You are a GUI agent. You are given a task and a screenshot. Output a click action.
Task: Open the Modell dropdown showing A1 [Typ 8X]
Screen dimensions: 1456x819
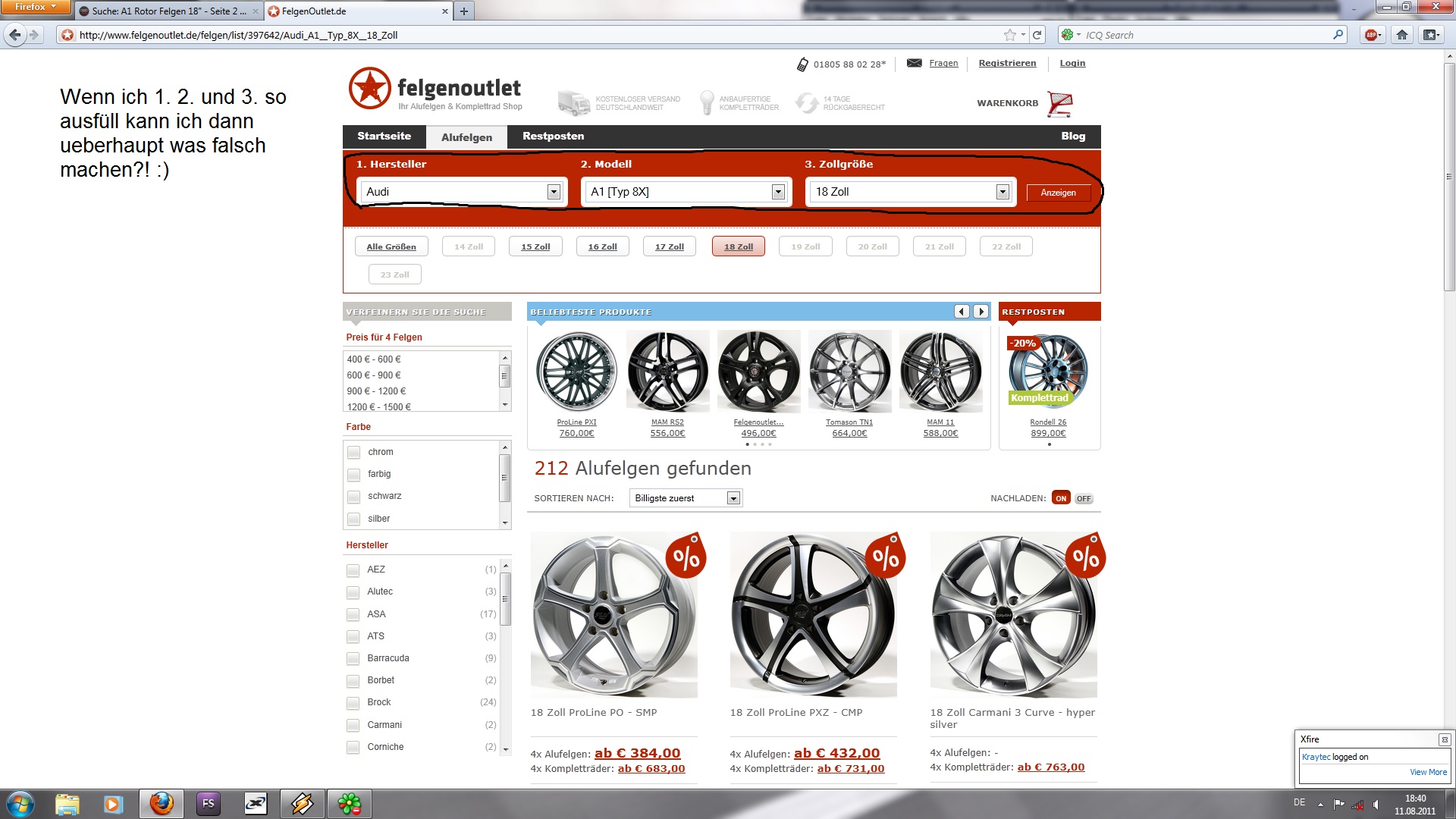686,192
